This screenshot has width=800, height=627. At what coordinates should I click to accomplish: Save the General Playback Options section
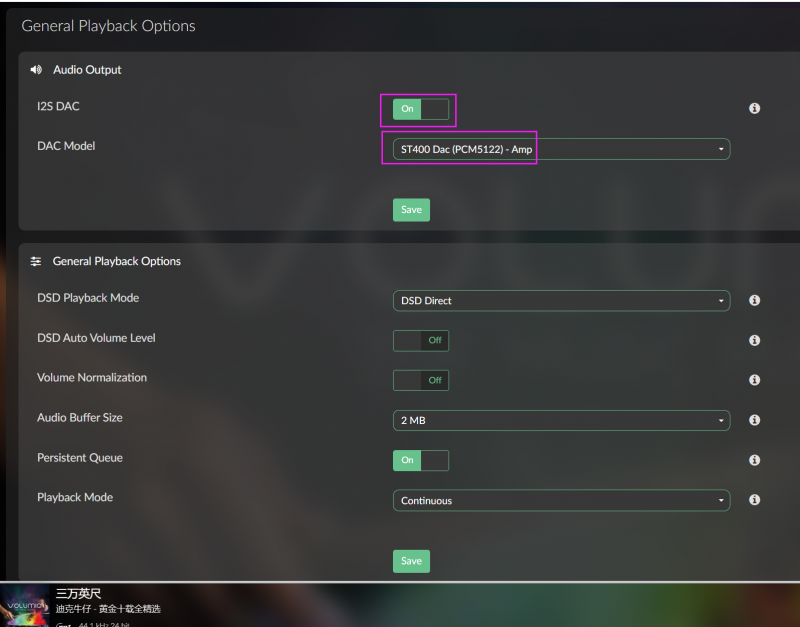click(x=411, y=561)
